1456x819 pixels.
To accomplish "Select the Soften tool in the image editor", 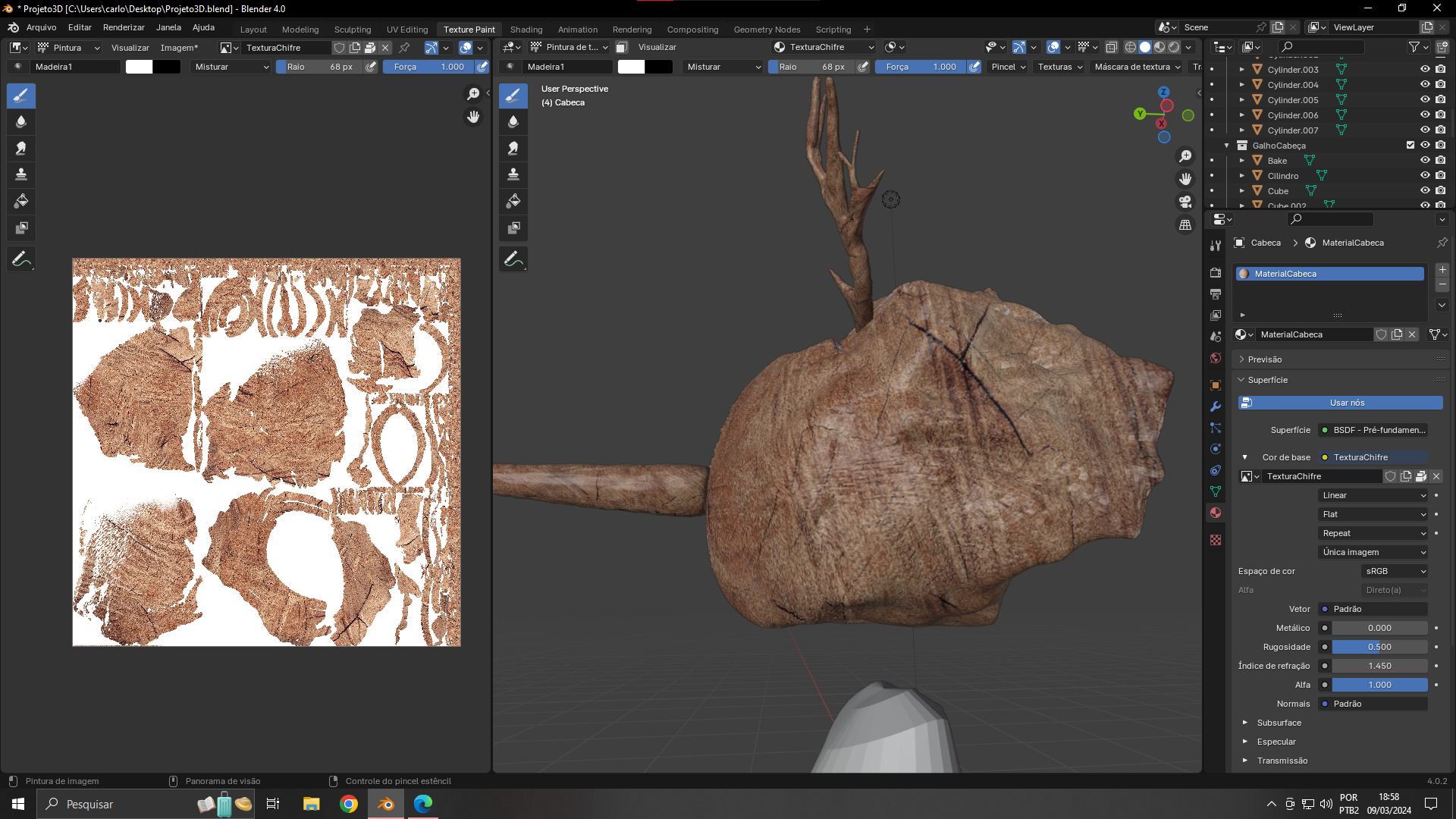I will coord(21,122).
